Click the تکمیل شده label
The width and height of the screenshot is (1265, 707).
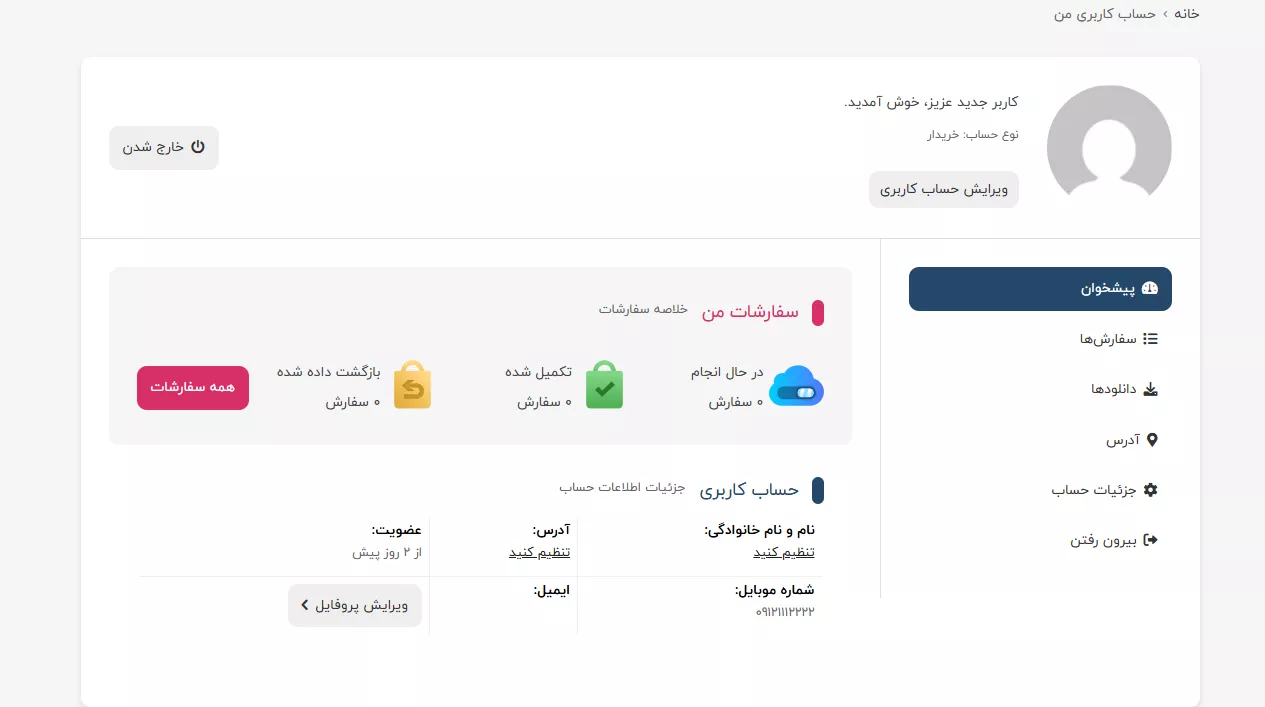coord(538,372)
